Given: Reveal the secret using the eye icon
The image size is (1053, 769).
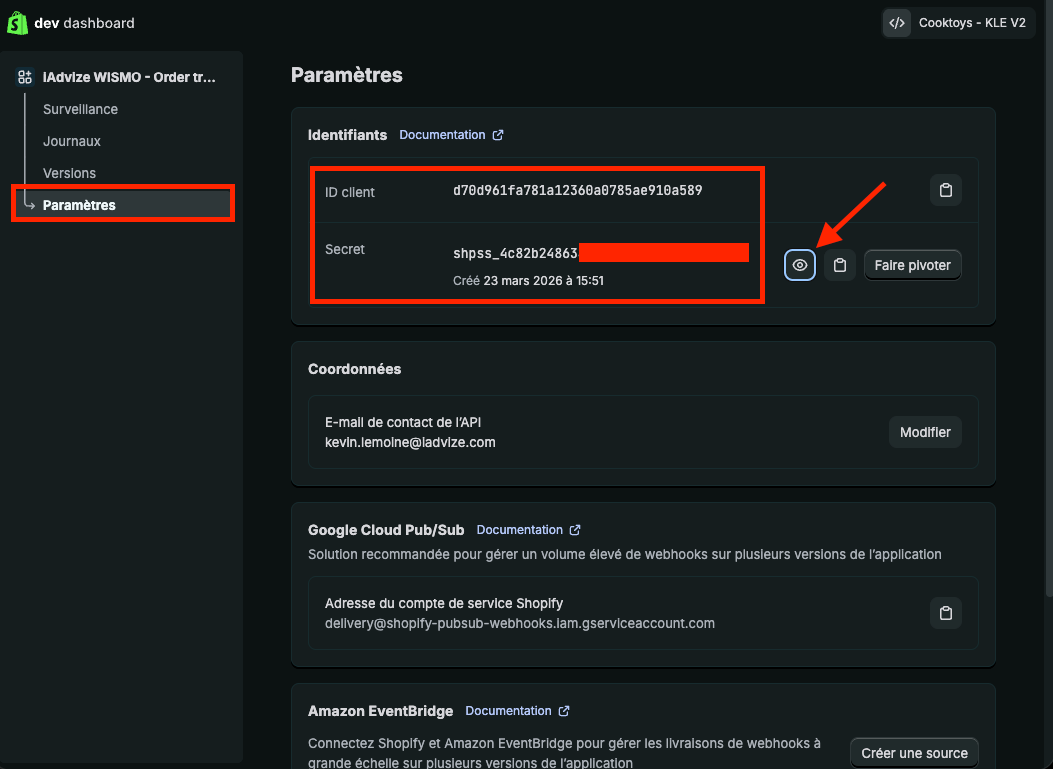Looking at the screenshot, I should (x=799, y=265).
